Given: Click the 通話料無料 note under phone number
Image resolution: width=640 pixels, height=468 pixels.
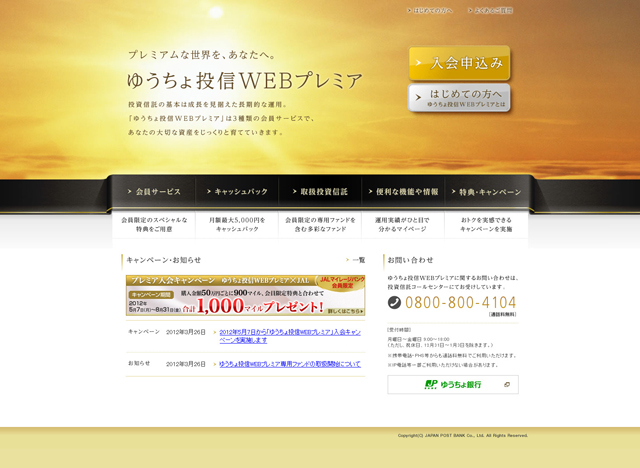Looking at the screenshot, I should pos(502,315).
